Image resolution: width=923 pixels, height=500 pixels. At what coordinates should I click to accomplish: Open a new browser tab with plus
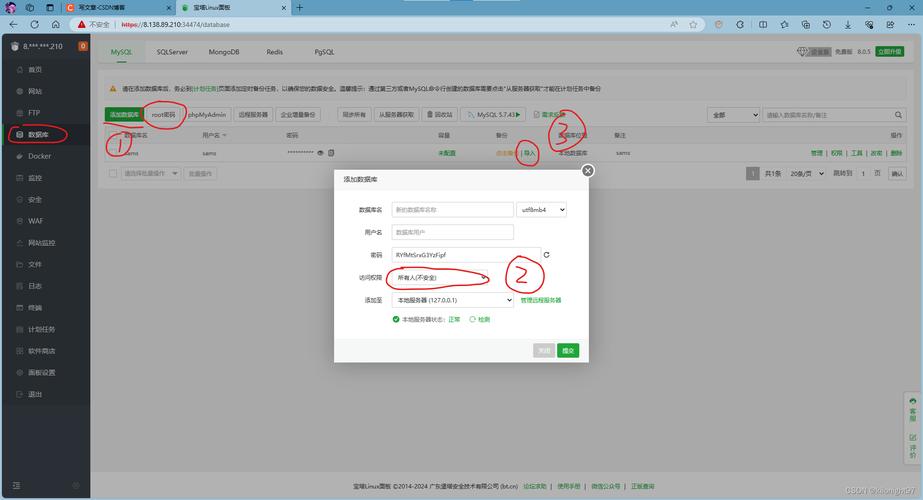tap(300, 8)
